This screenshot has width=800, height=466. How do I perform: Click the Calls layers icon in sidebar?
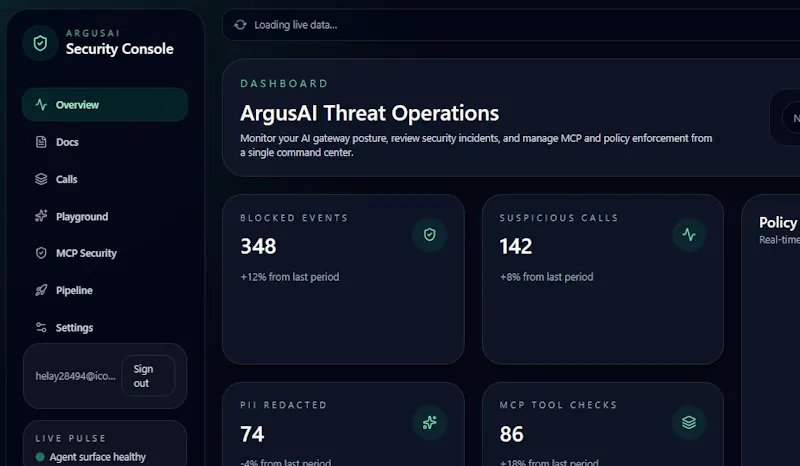tap(41, 179)
